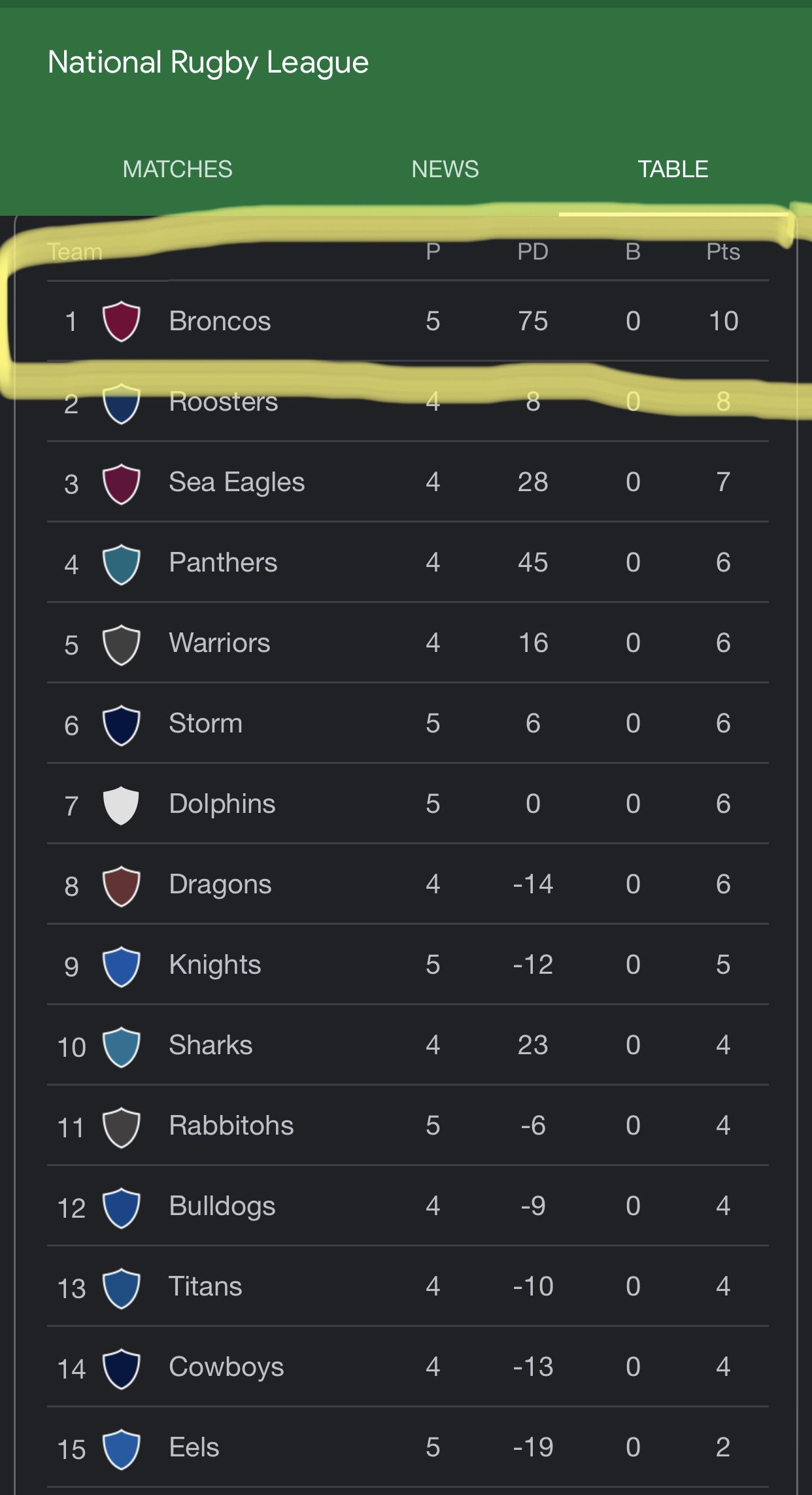This screenshot has width=812, height=1495.
Task: Click the Broncos team shield icon
Action: [121, 321]
